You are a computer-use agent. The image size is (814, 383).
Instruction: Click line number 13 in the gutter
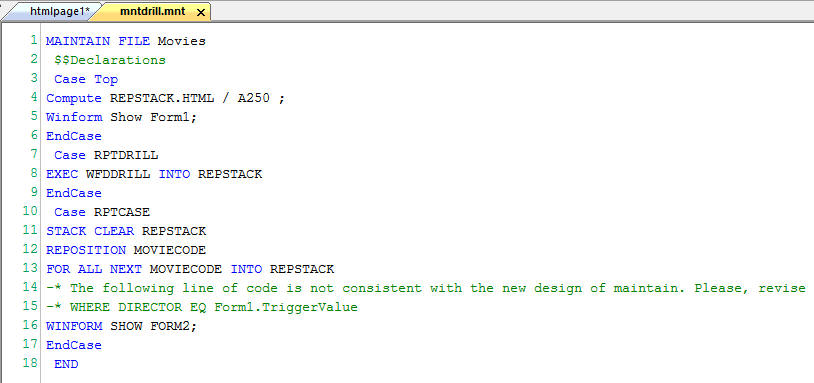pos(30,269)
